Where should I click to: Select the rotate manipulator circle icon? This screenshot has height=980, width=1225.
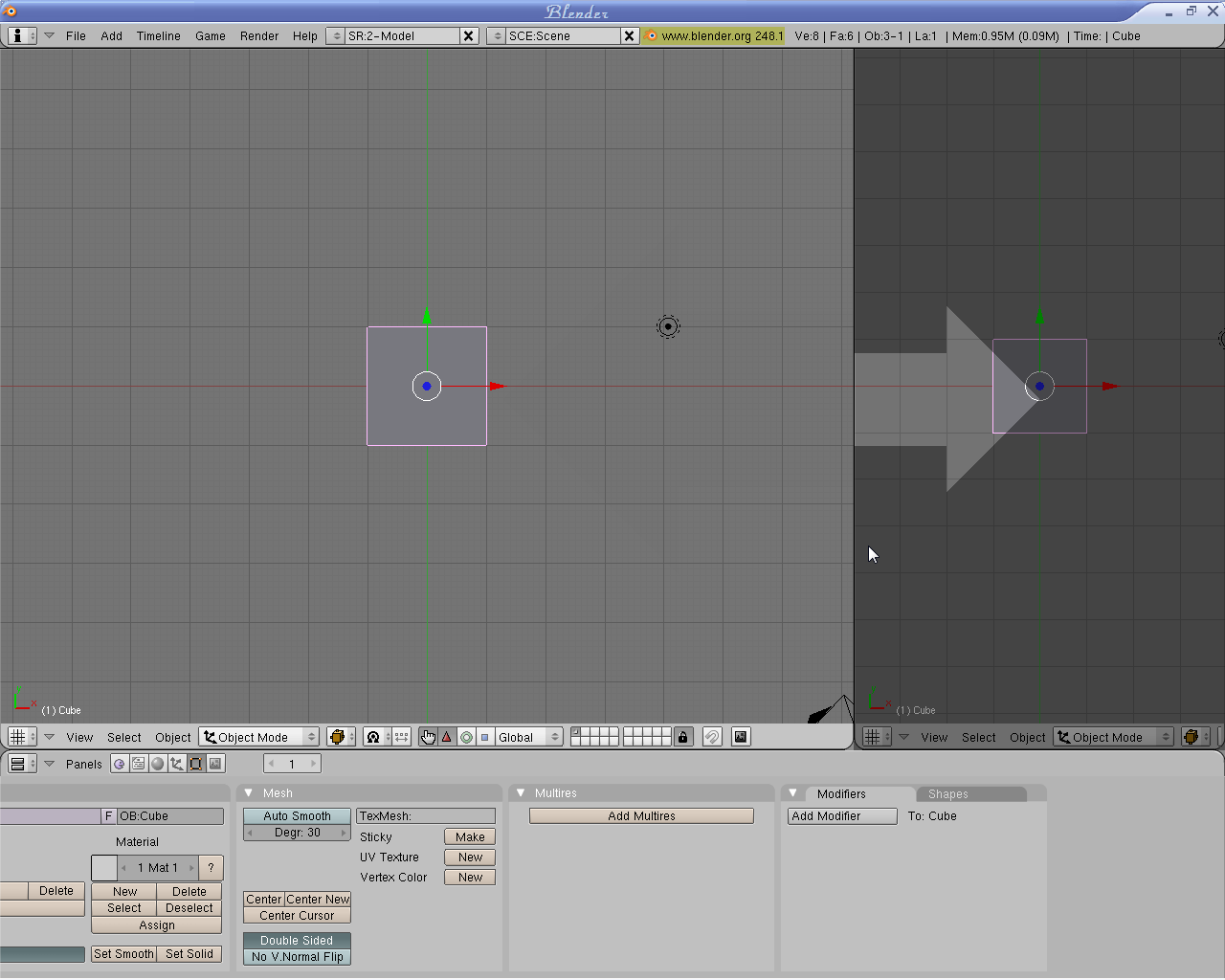466,737
